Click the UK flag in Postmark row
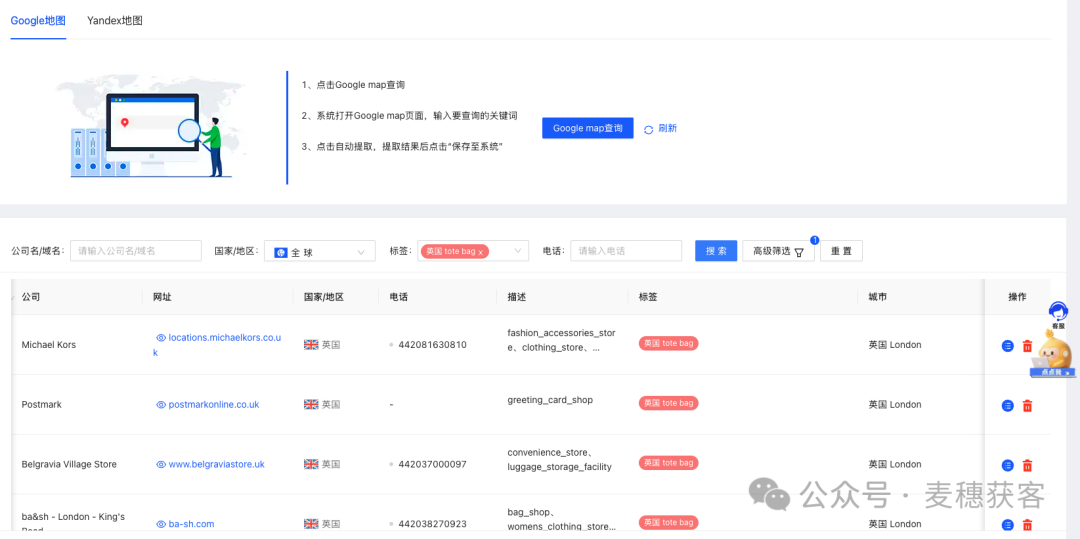1080x539 pixels. pyautogui.click(x=311, y=405)
